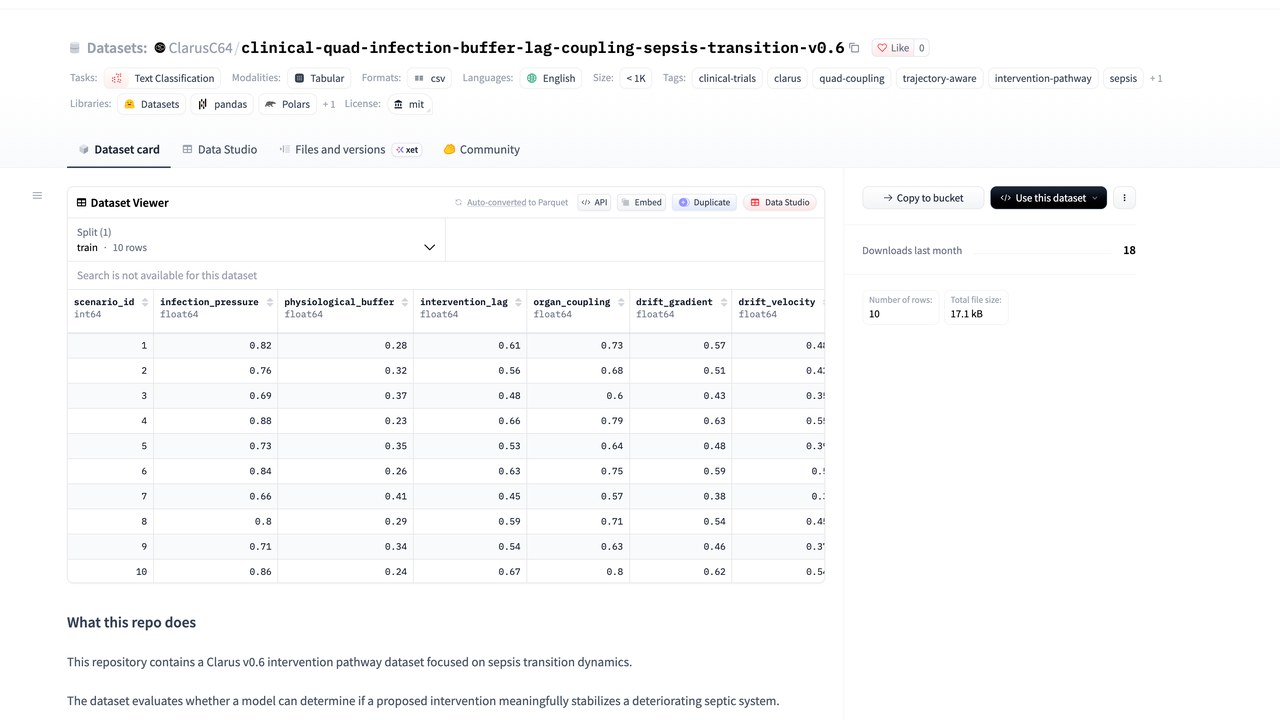Copy the dataset name with the copy icon
Viewport: 1280px width, 720px height.
854,48
